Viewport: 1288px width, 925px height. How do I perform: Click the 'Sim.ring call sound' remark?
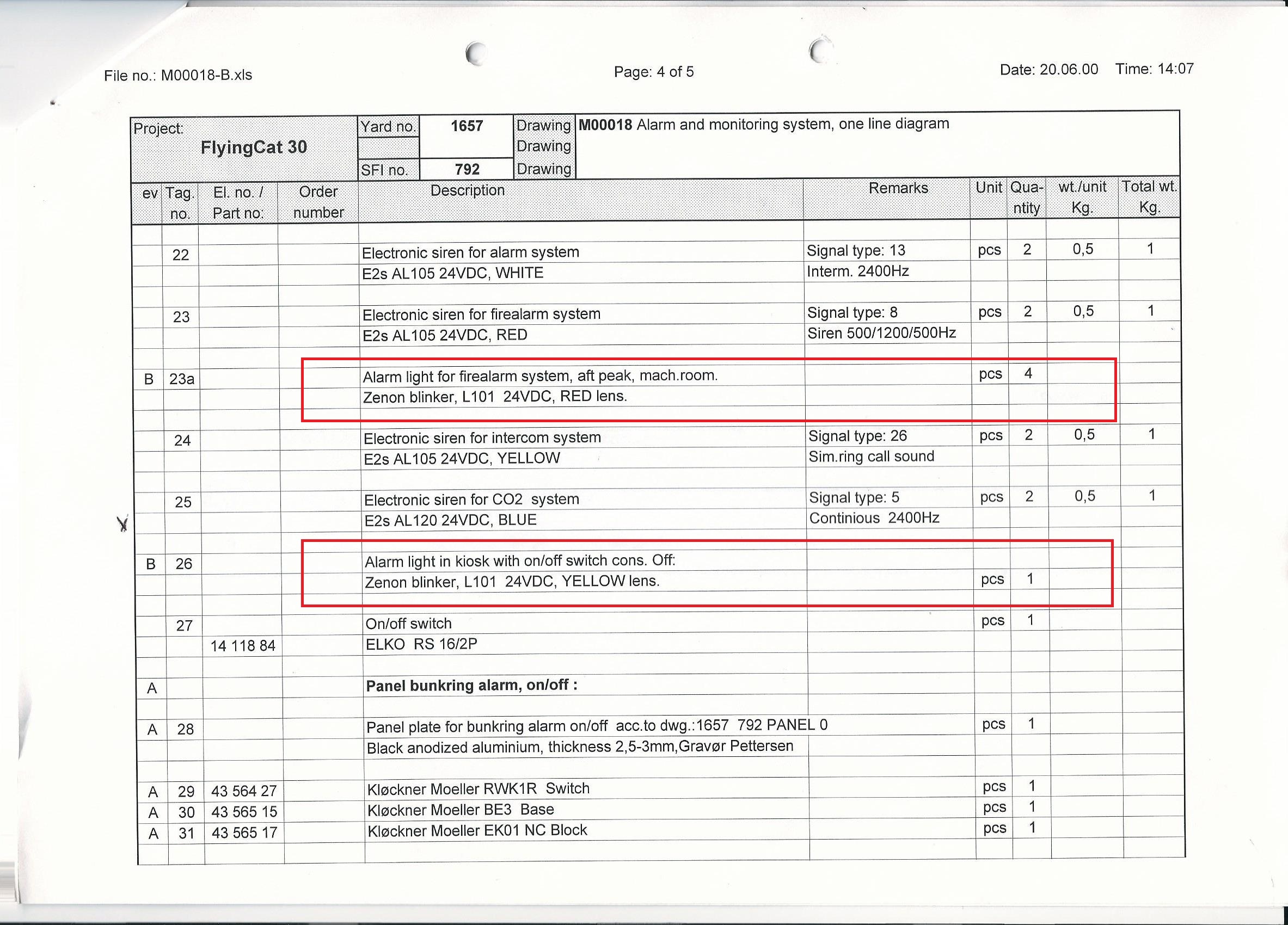point(871,457)
